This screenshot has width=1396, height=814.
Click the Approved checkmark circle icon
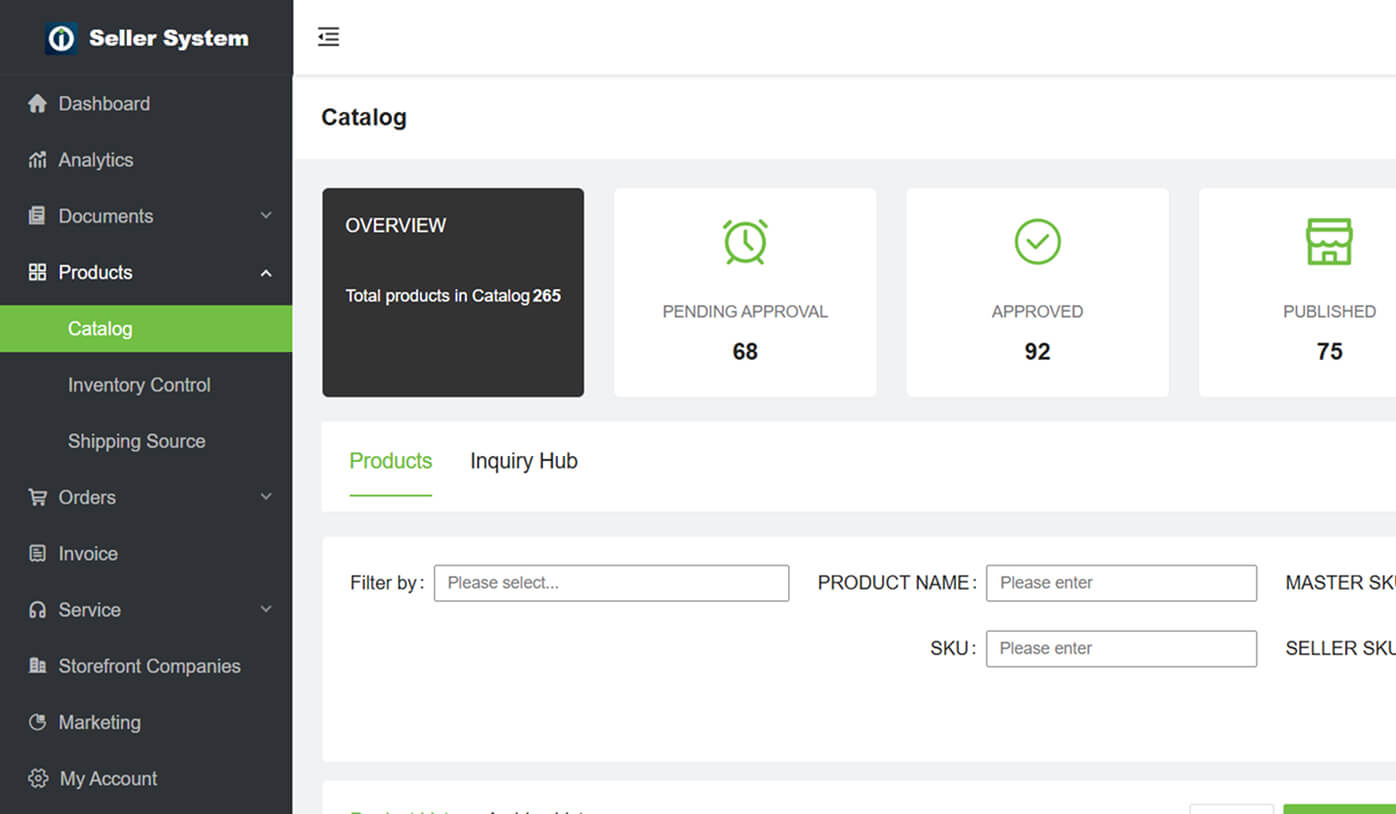click(1037, 242)
